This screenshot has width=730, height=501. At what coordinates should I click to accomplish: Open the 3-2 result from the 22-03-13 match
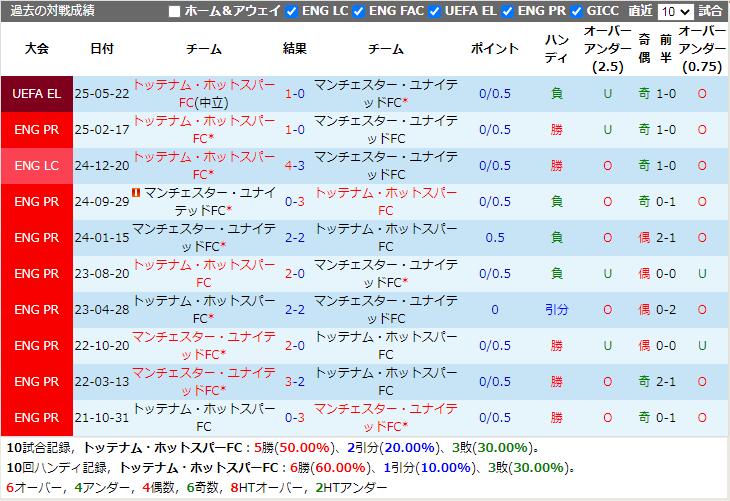click(295, 381)
